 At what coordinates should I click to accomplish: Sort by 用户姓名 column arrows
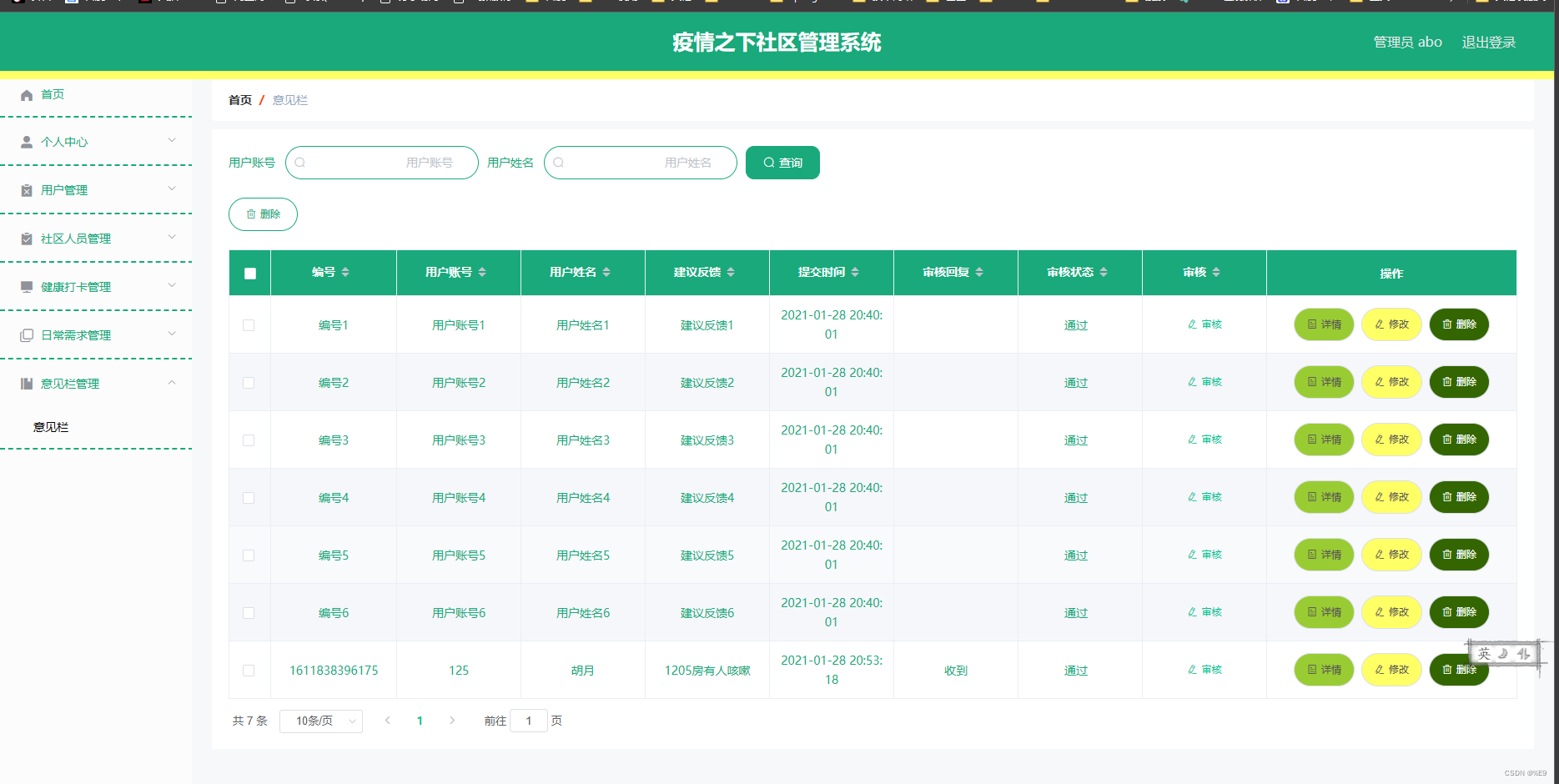(606, 272)
